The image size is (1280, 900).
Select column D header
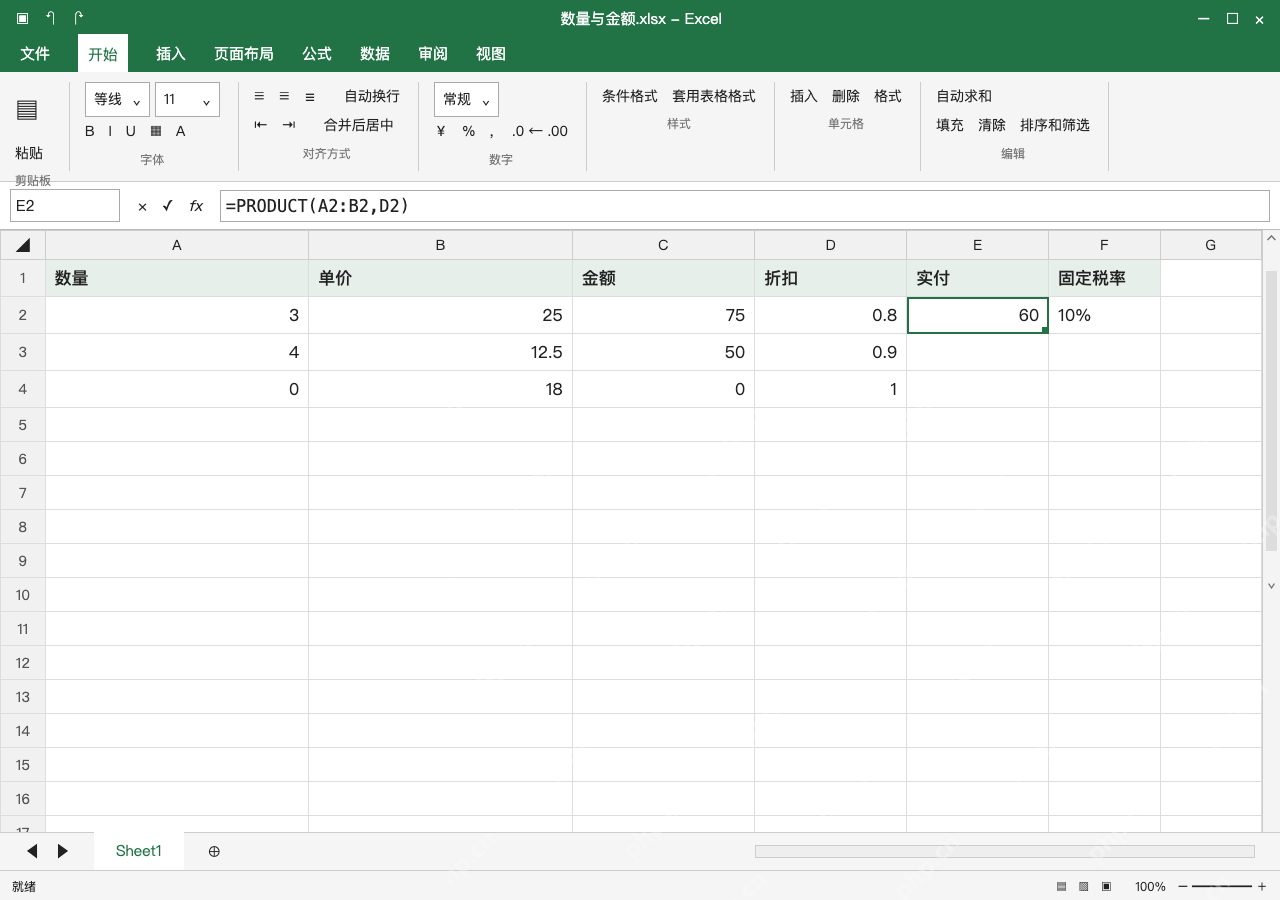[x=831, y=245]
